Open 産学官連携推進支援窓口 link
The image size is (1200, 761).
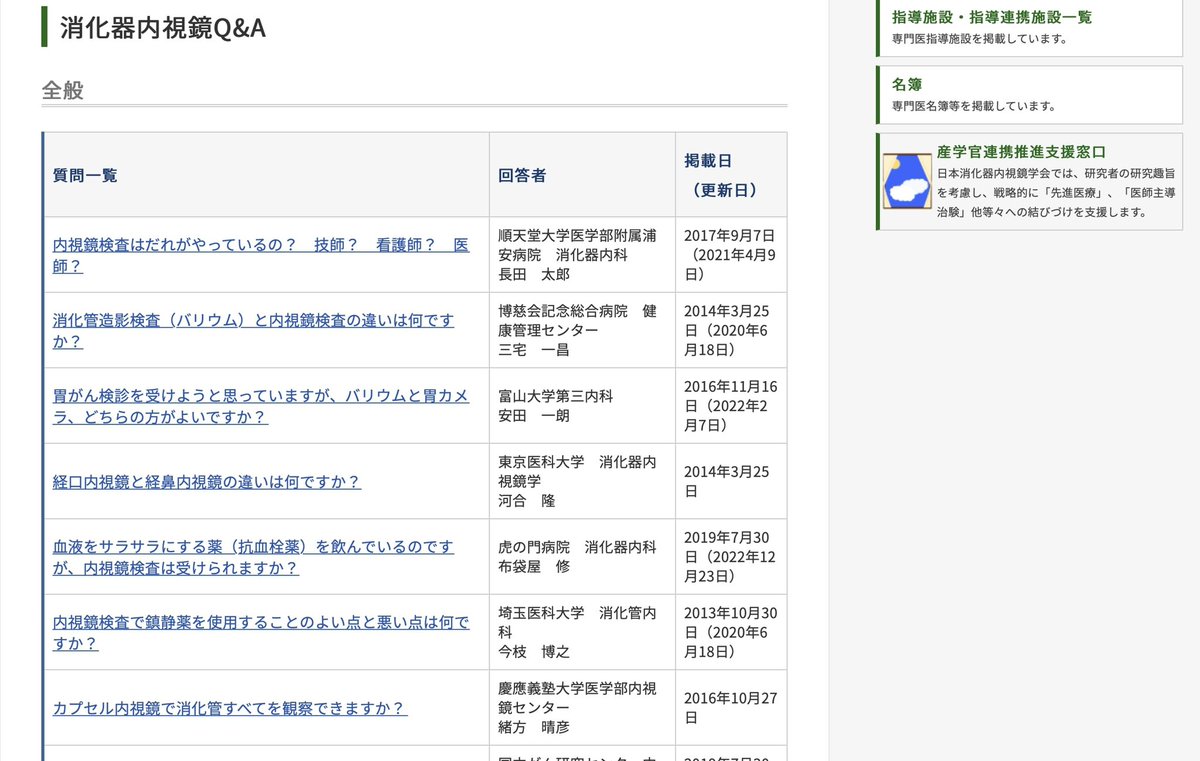1022,152
